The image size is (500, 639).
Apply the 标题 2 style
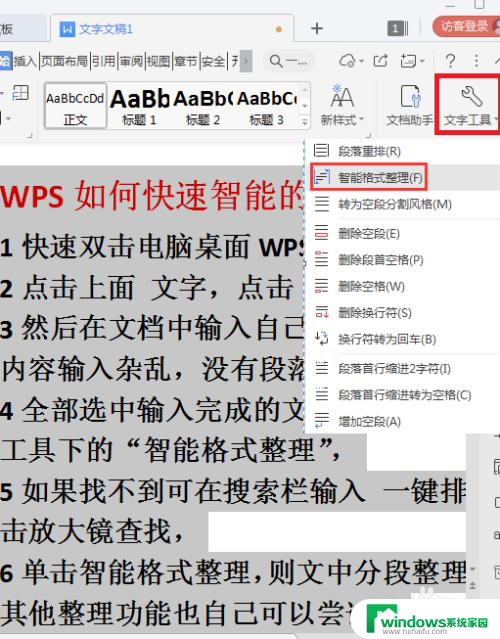[x=203, y=106]
